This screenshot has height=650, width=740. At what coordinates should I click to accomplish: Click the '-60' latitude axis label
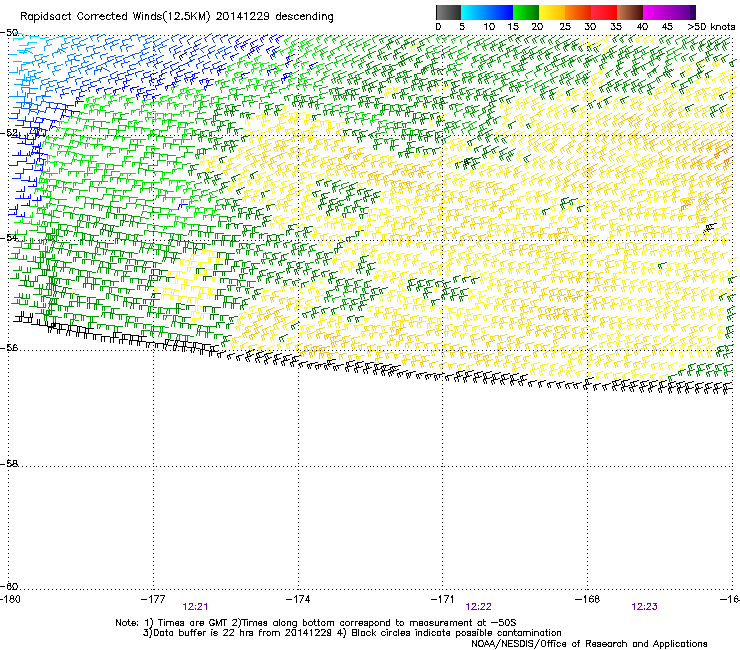click(10, 586)
